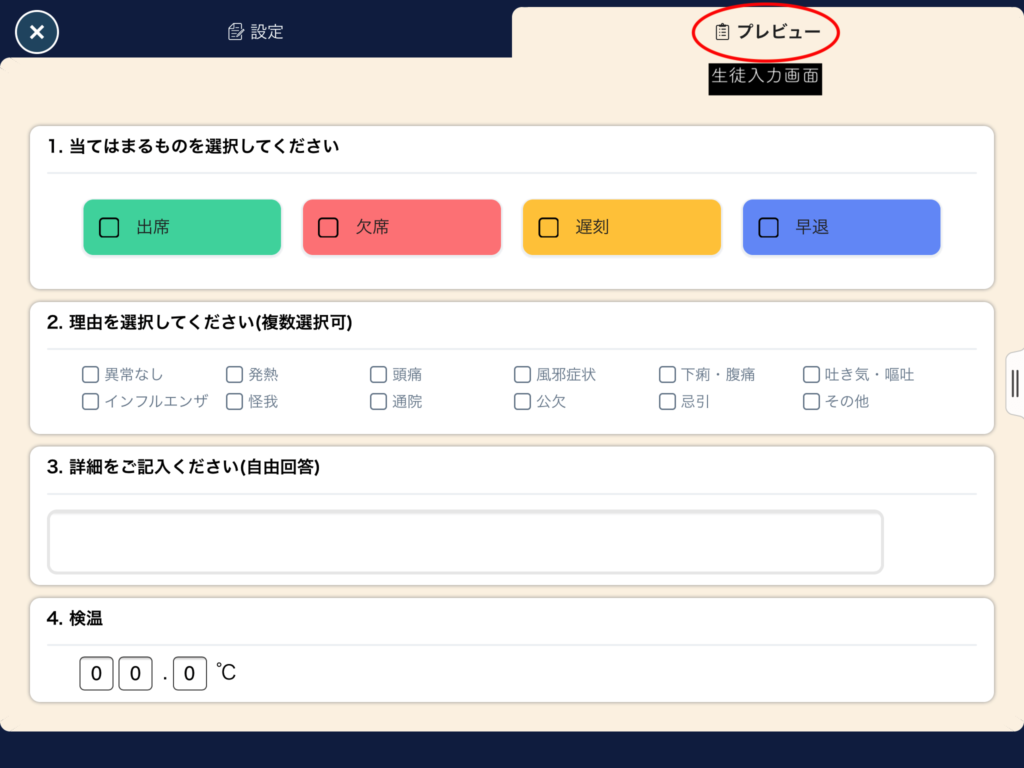
Task: Click the 設定 tab pencil icon
Action: pos(235,31)
